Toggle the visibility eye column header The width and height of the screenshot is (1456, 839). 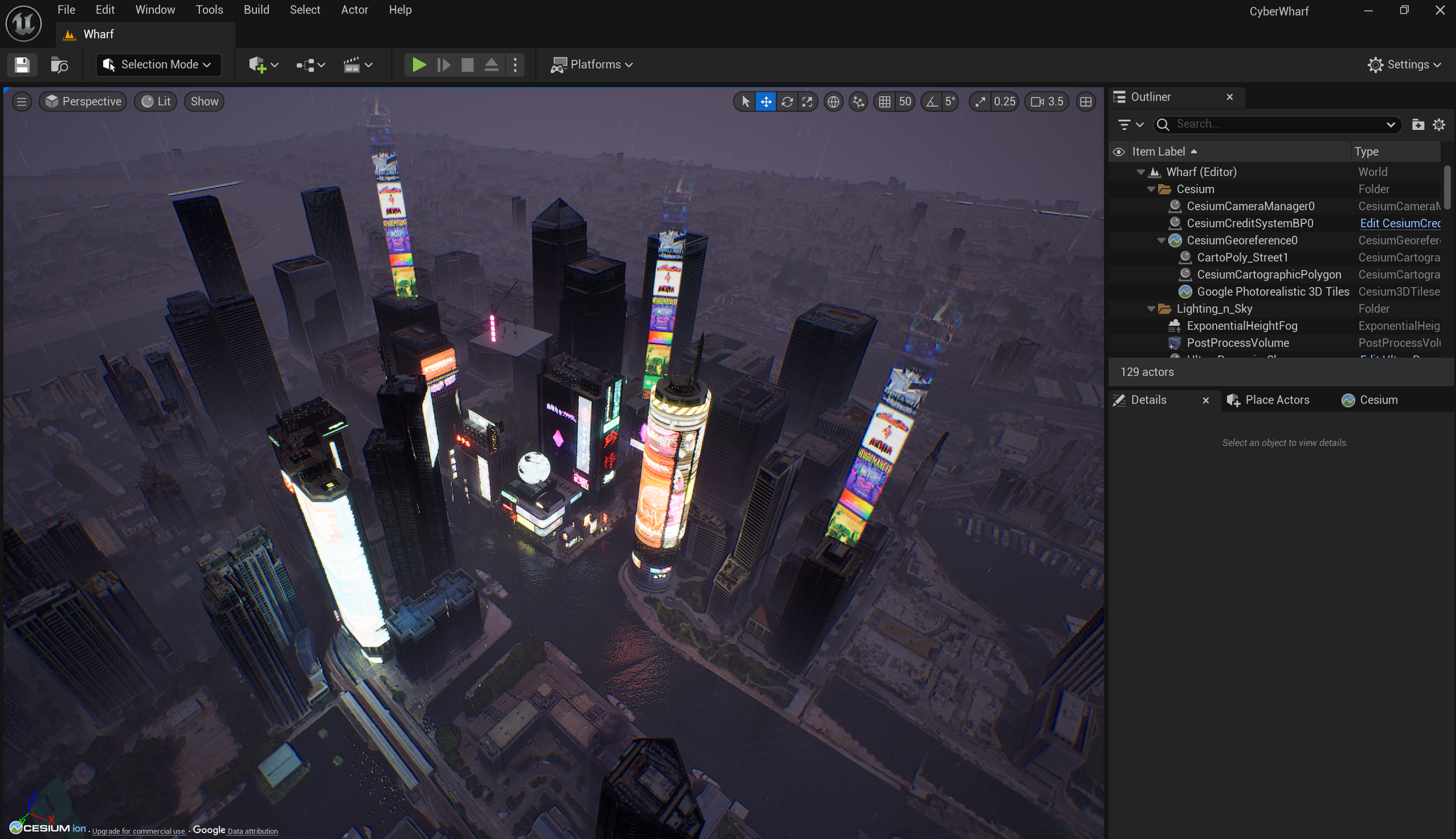1118,152
